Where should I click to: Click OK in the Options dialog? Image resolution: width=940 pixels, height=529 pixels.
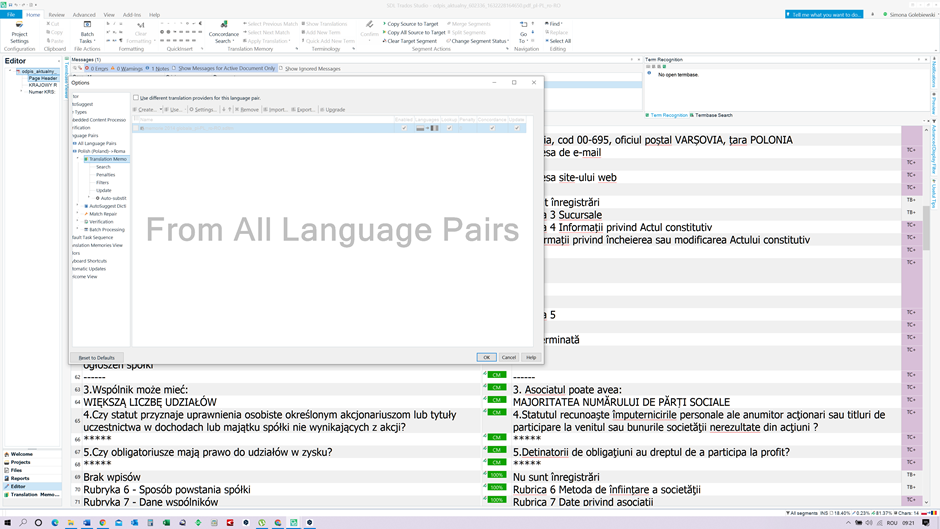486,357
